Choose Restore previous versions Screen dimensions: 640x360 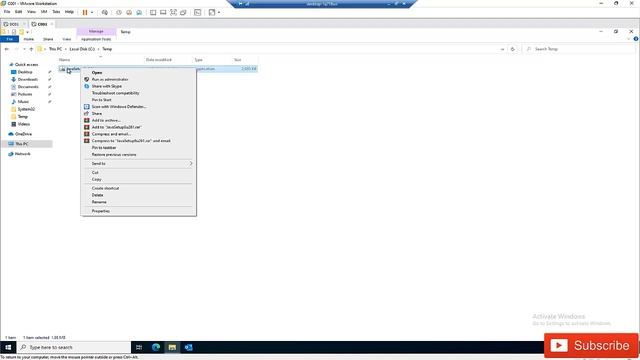pyautogui.click(x=138, y=154)
